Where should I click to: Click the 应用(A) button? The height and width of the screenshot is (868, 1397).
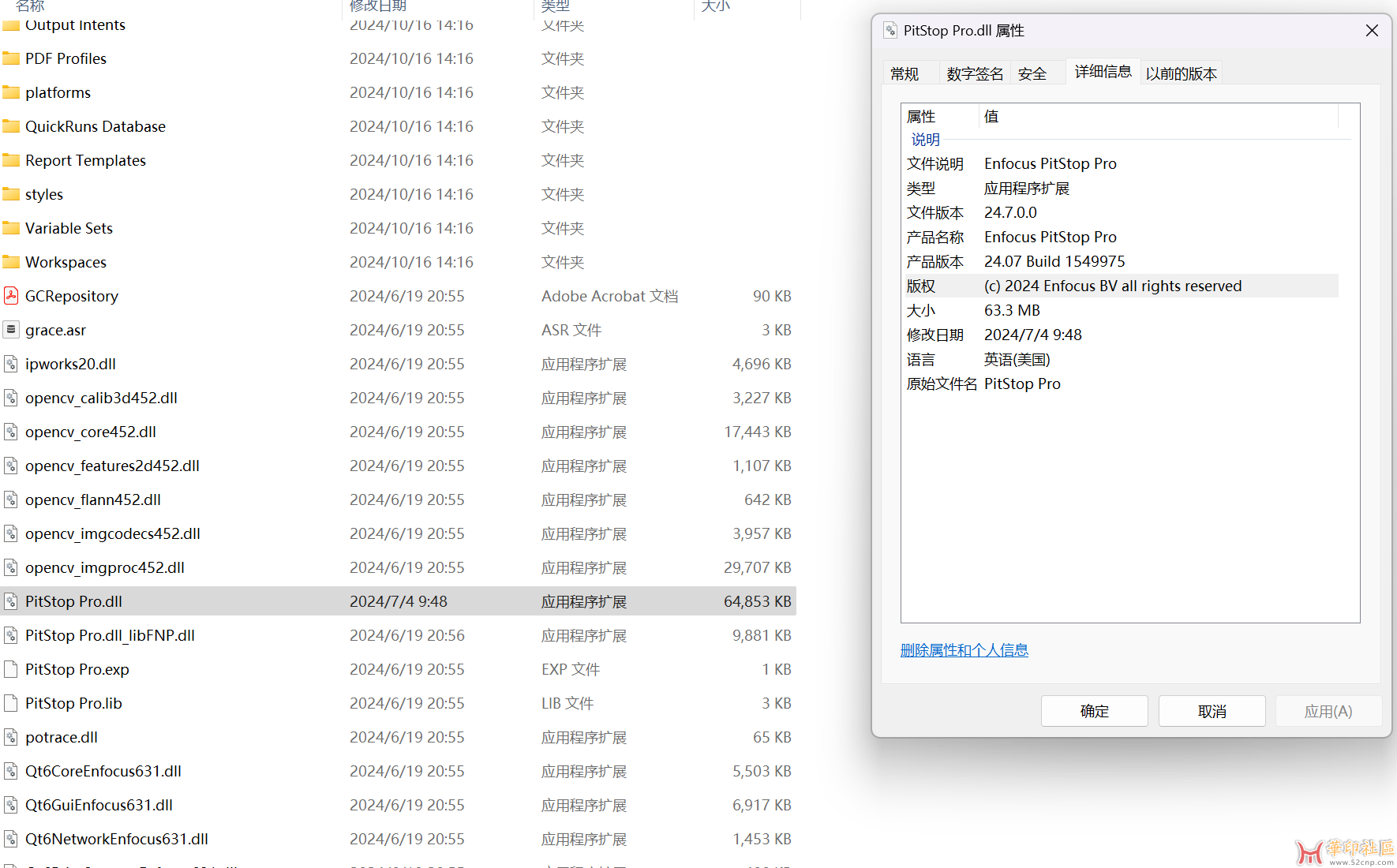pos(1328,711)
